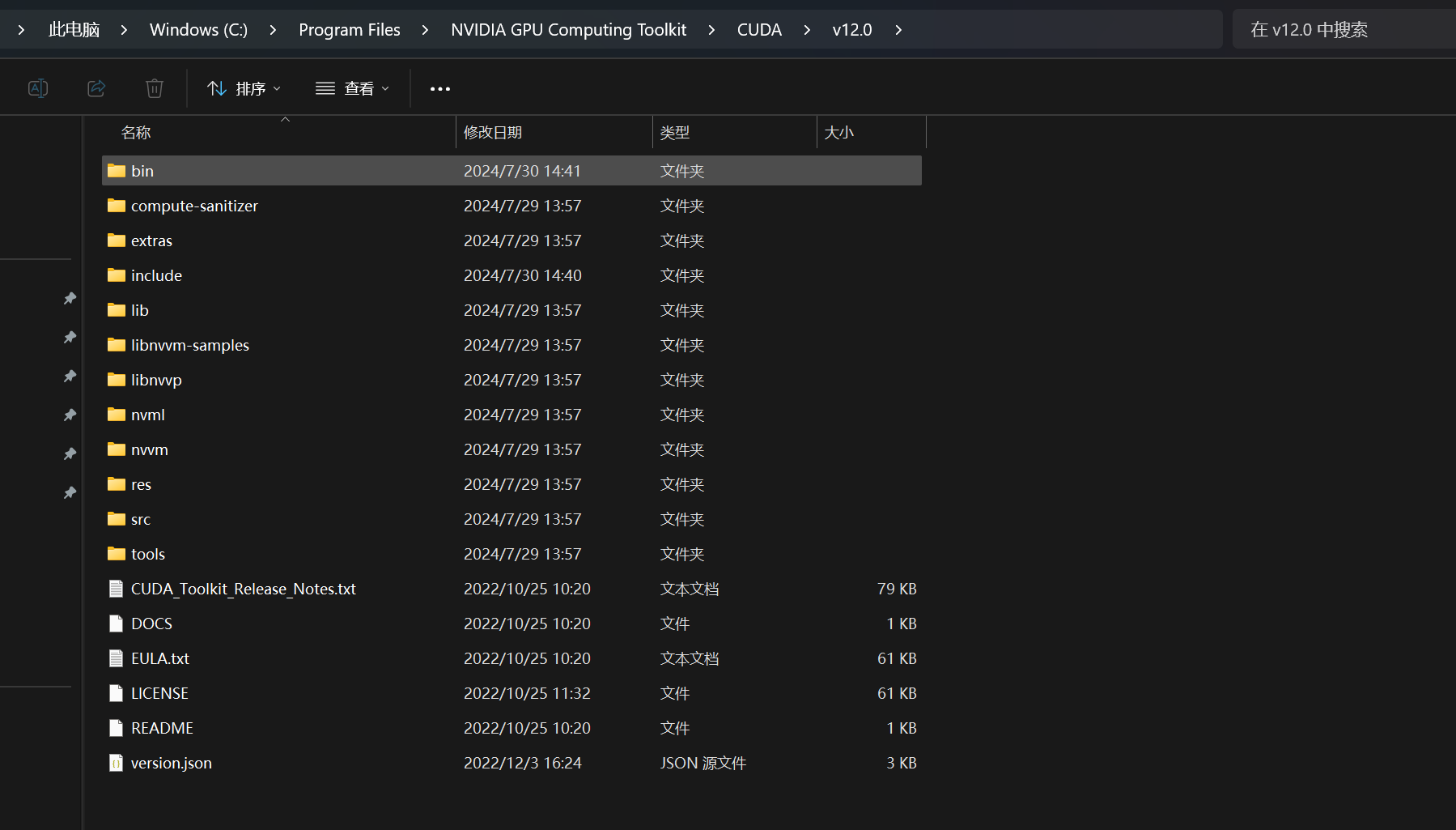This screenshot has height=830, width=1456.
Task: Click CUDA breadcrumb
Action: [759, 30]
